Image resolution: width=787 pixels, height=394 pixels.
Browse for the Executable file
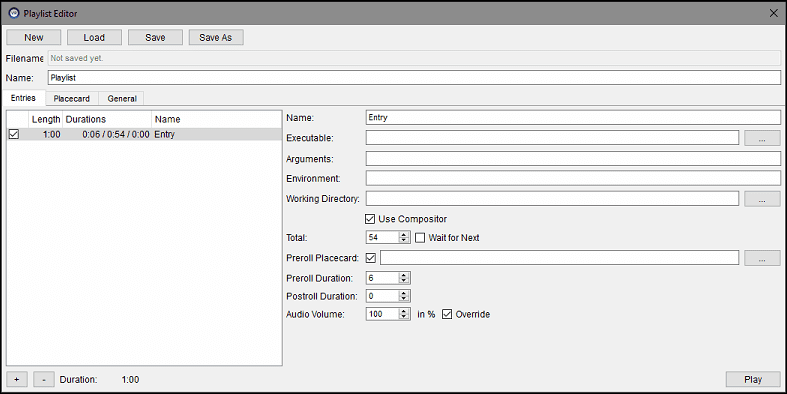(762, 138)
